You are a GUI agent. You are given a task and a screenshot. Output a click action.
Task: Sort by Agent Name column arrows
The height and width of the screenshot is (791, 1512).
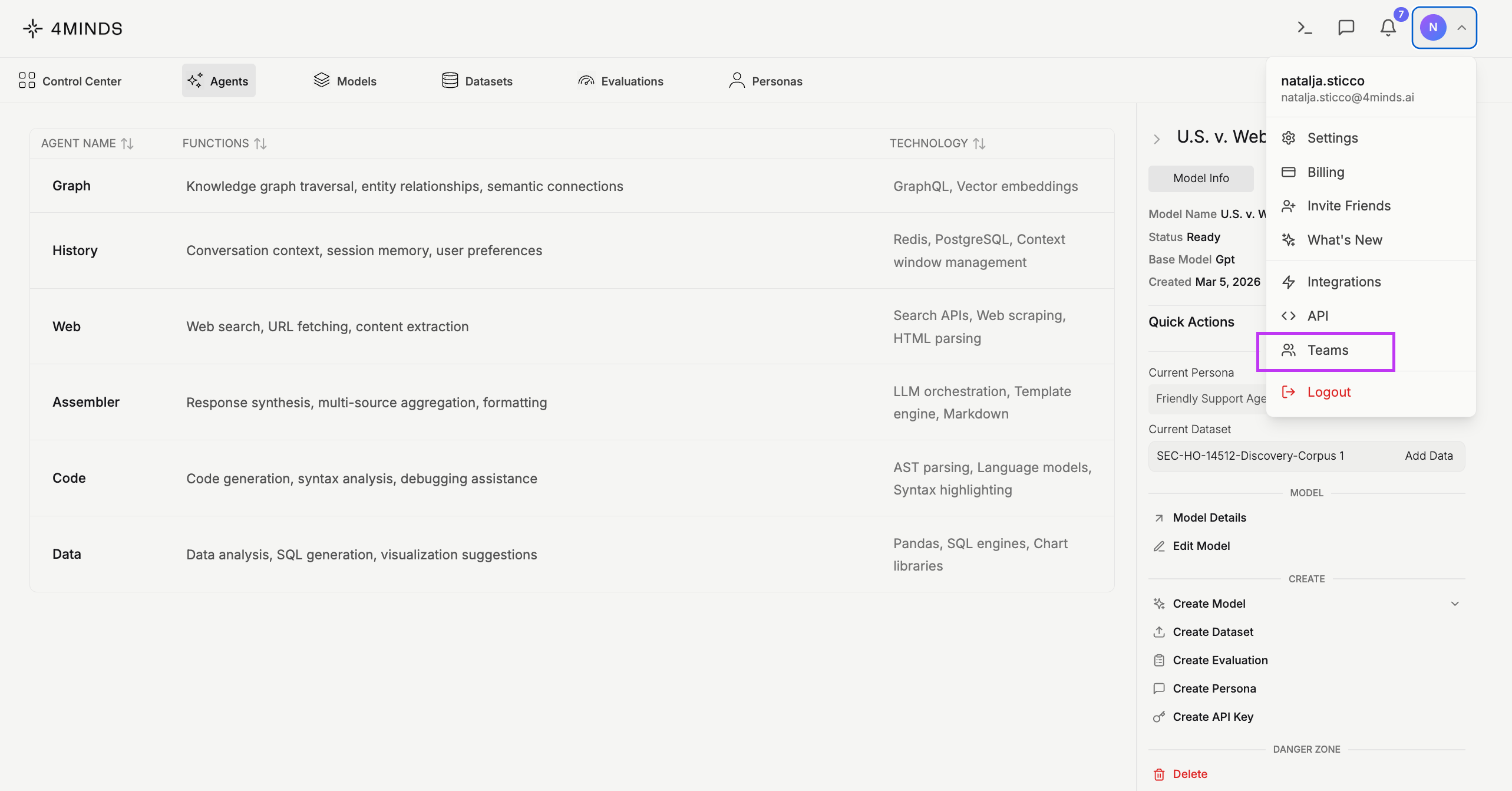point(127,144)
